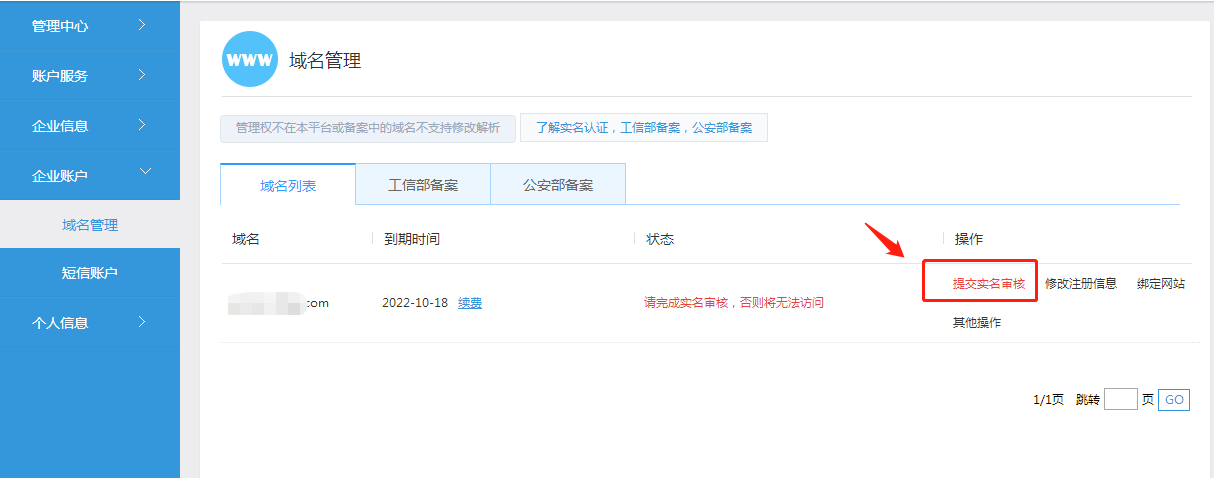The height and width of the screenshot is (478, 1214).
Task: Click the 绑定网站 link
Action: 1161,284
